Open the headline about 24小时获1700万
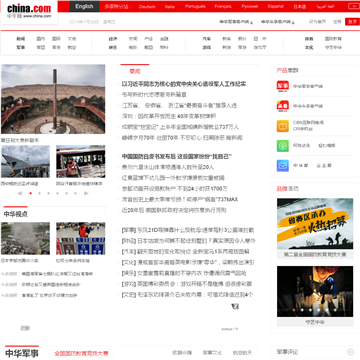This screenshot has width=360, height=360. [175, 189]
